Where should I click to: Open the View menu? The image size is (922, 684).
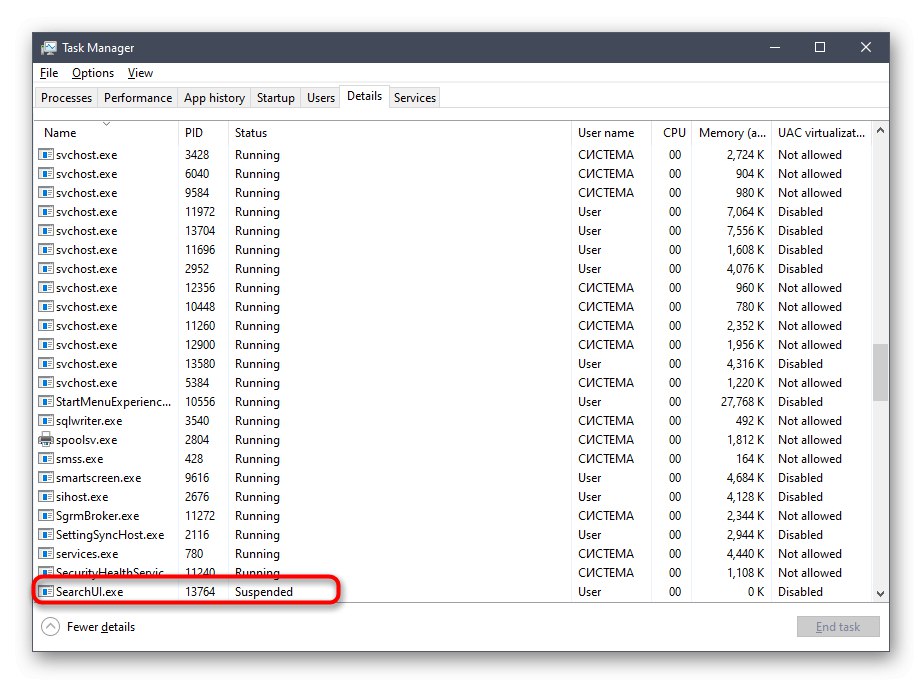[140, 73]
